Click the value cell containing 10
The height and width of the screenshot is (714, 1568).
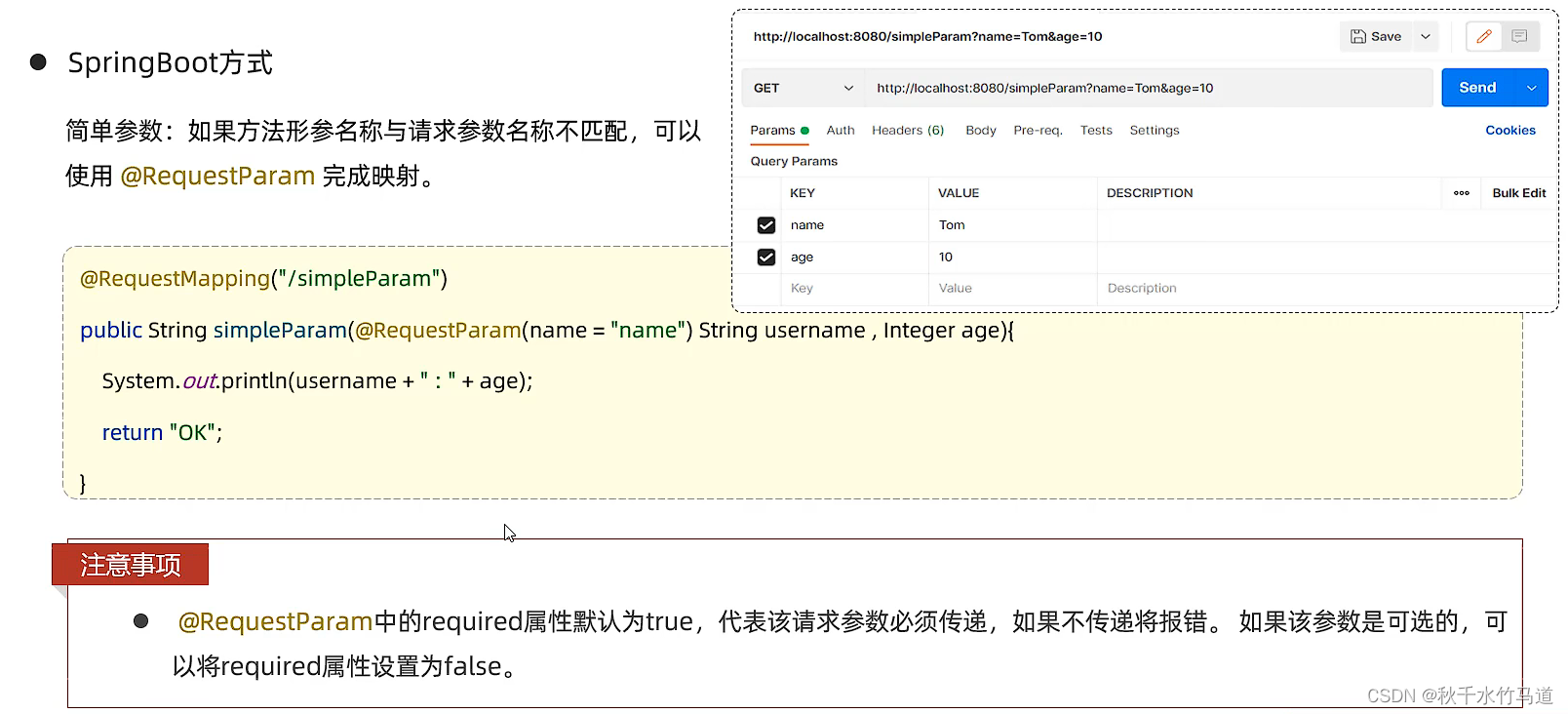1013,258
